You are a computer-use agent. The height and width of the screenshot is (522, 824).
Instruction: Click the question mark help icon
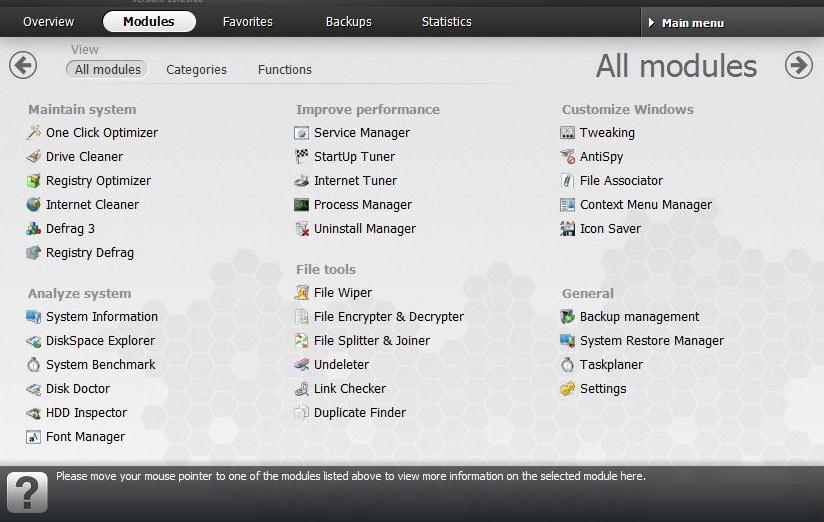pos(27,492)
